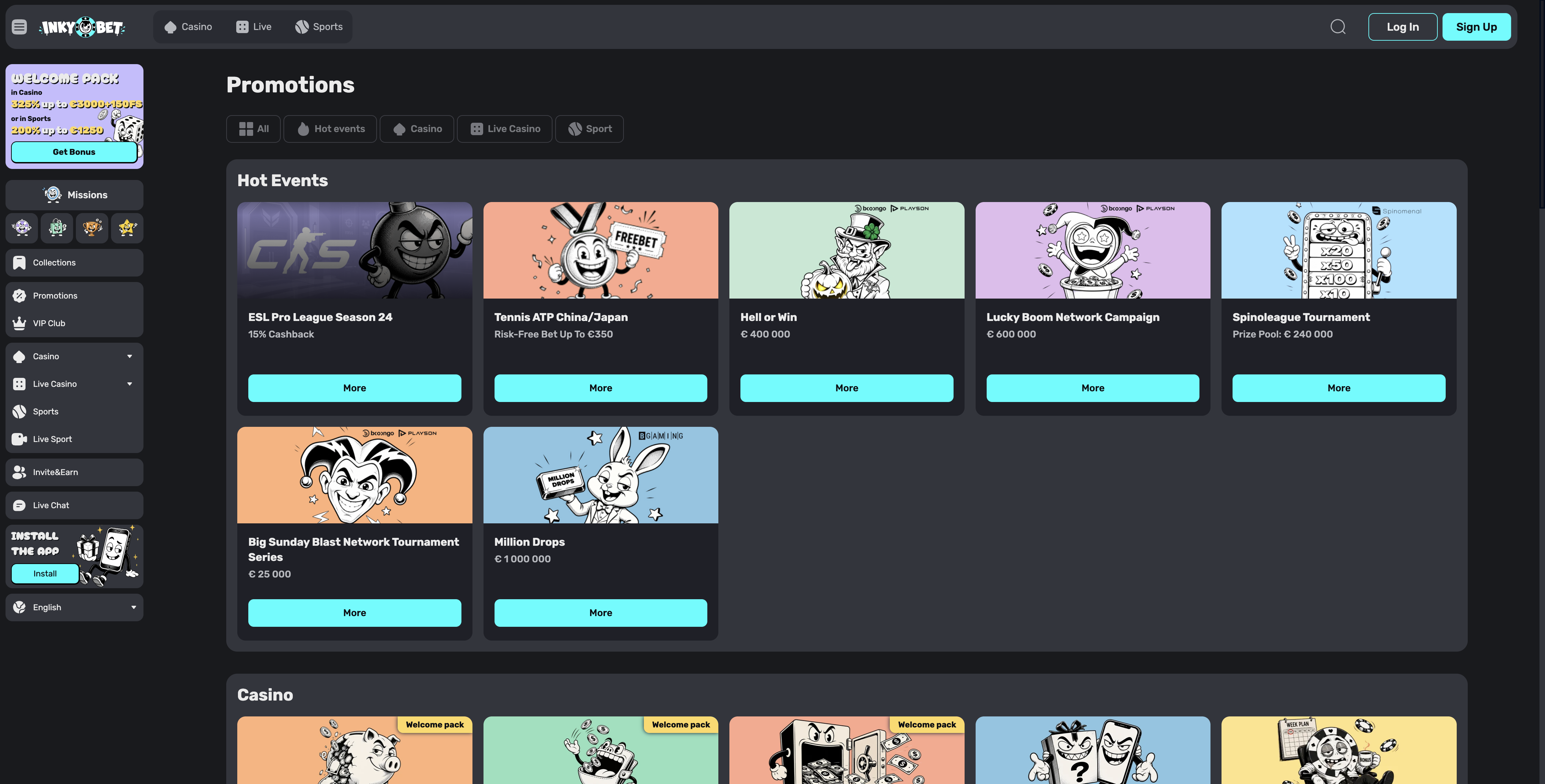Open the first Welcome pack piggy thumbnail
Screen dimensions: 1545x784
point(355,750)
